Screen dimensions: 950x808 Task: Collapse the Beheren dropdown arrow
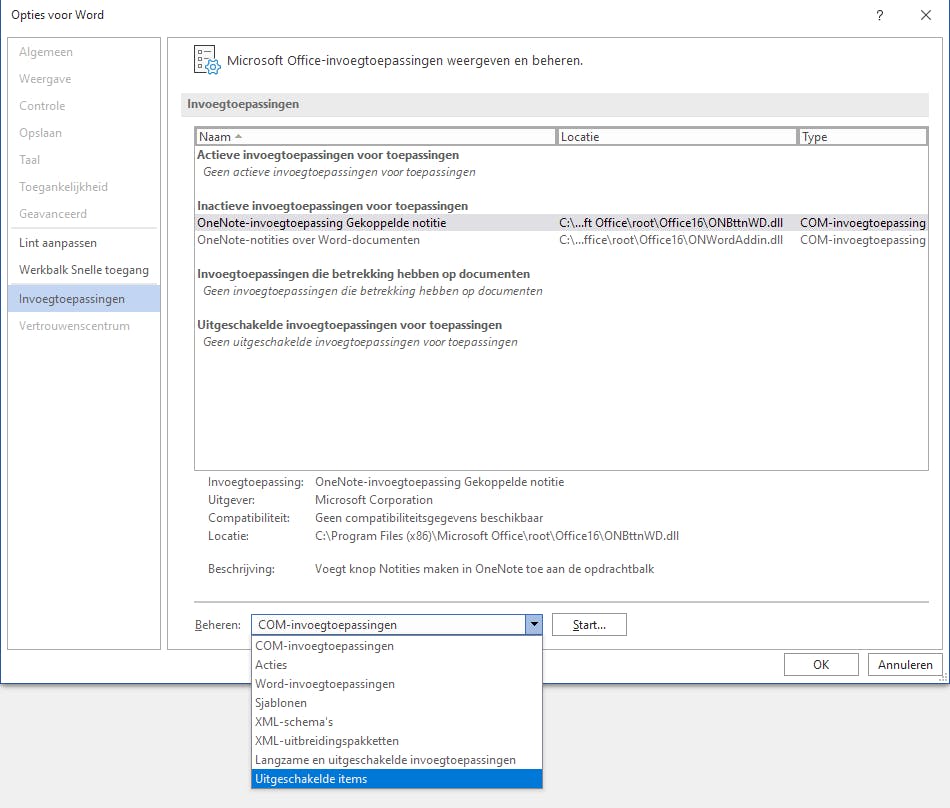[534, 624]
